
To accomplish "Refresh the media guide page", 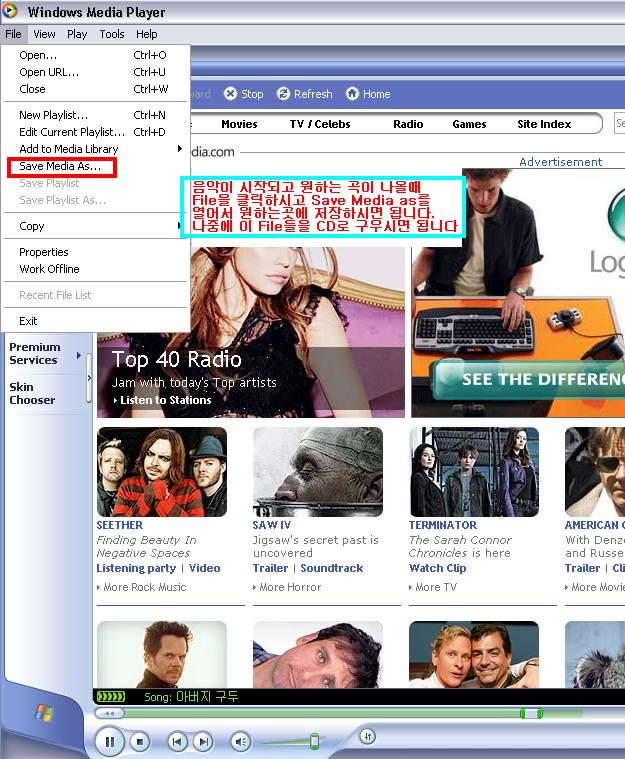I will click(285, 94).
